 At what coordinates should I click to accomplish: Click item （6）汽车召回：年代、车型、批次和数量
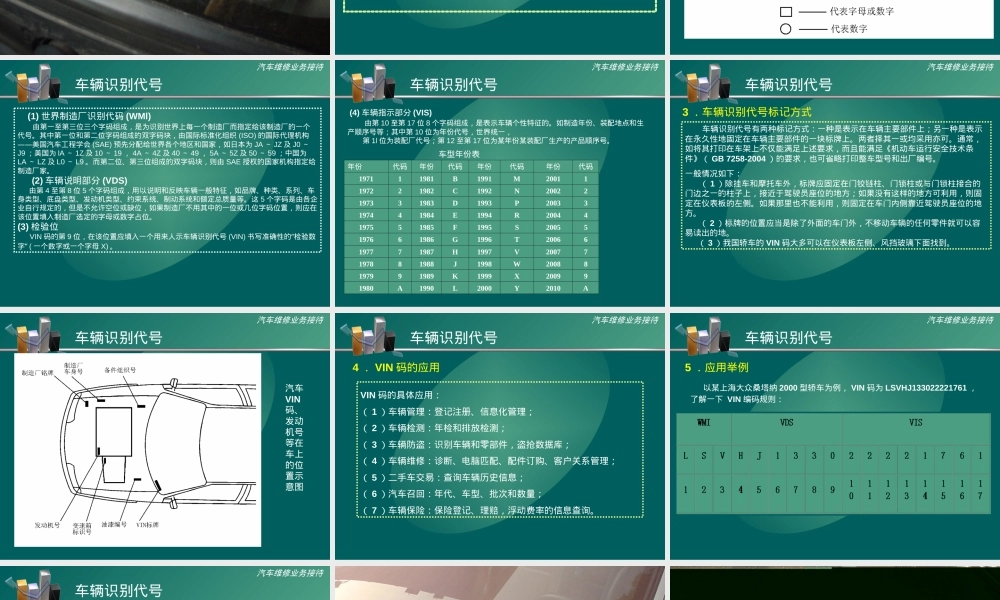coord(452,494)
